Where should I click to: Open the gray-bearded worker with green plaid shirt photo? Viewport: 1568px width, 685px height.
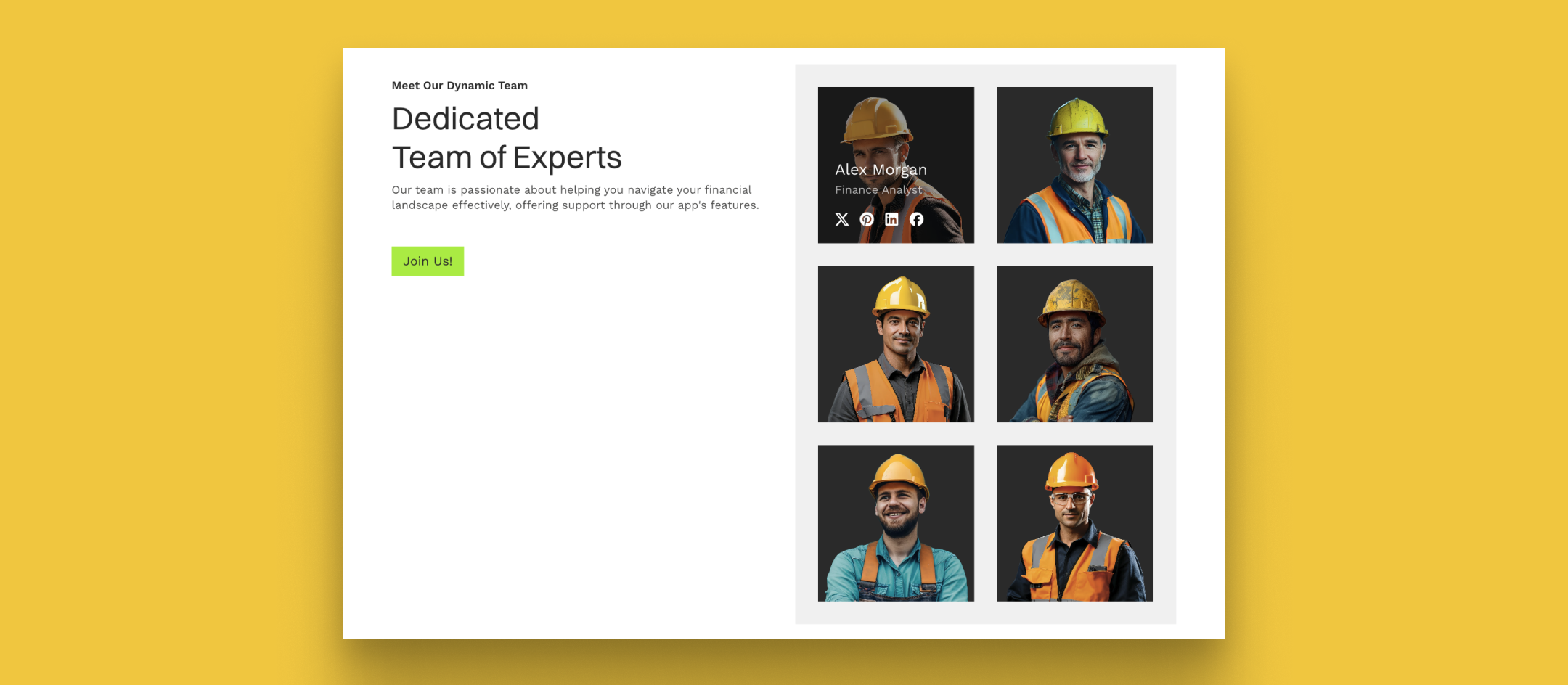point(1075,165)
